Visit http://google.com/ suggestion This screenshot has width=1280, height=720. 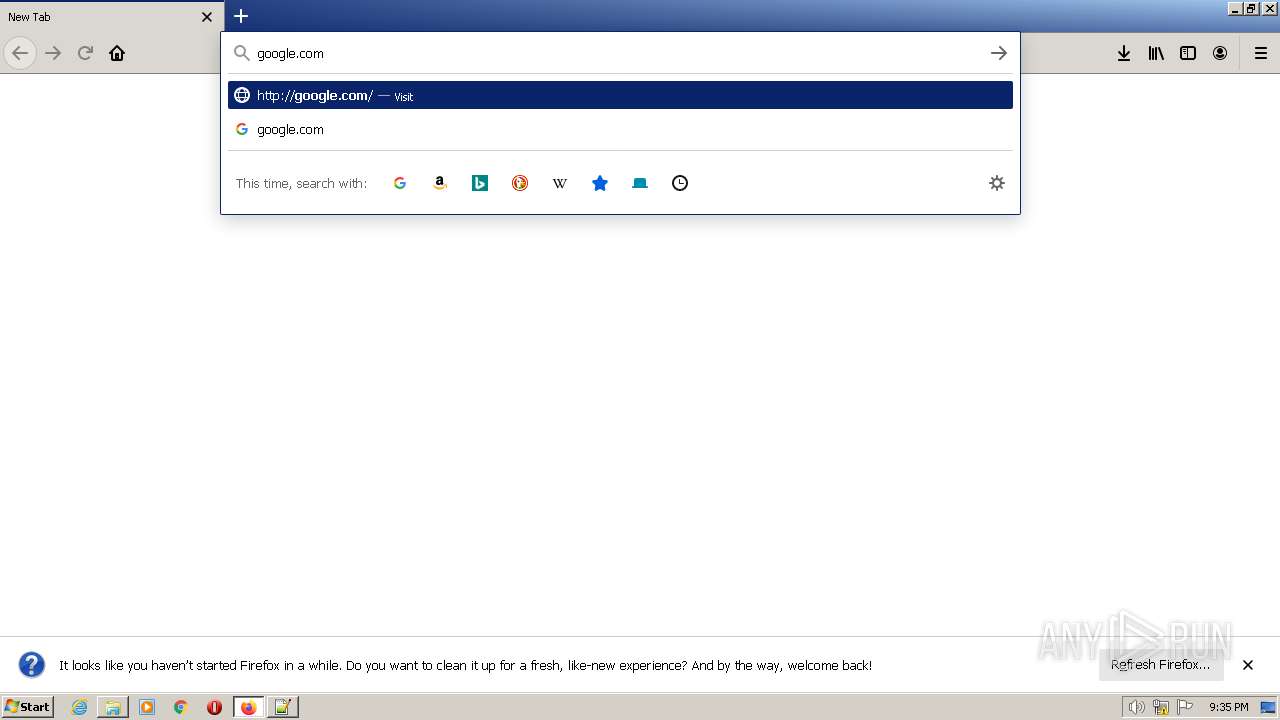(620, 95)
